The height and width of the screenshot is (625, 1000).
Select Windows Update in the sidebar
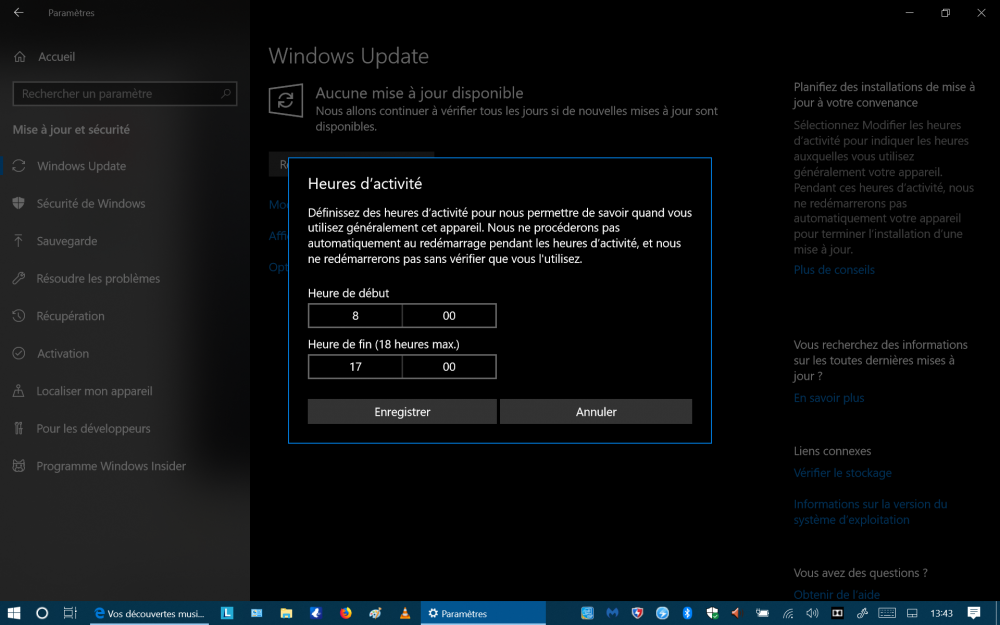[81, 166]
